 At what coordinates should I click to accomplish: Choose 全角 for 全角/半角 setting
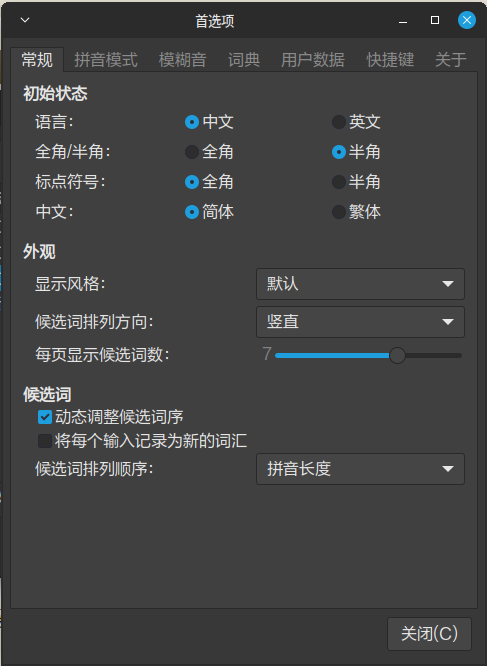[x=192, y=152]
